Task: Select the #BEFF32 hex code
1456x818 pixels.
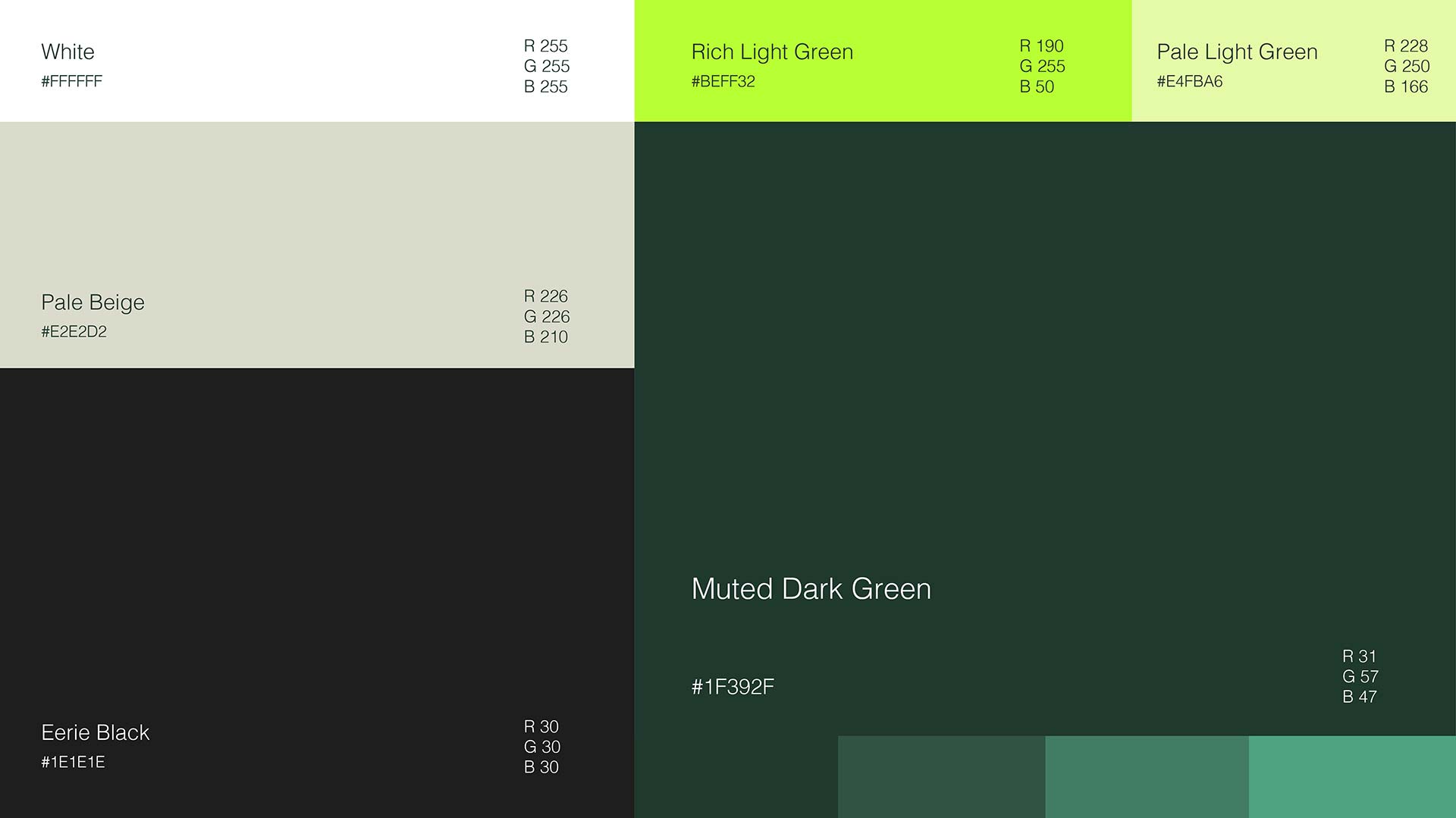Action: pyautogui.click(x=723, y=82)
